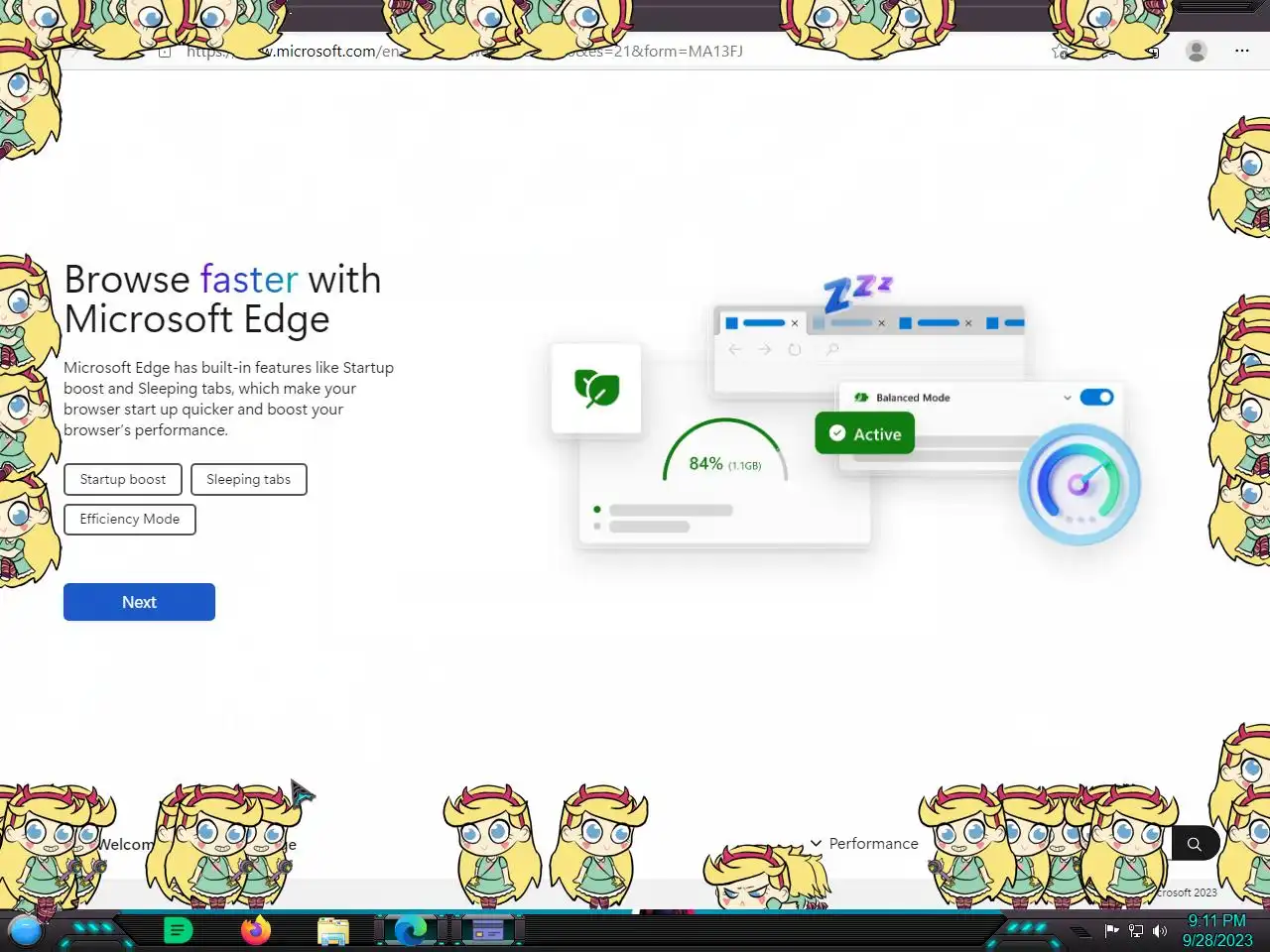Open the Start orb on the taskbar
Screen dimensions: 1270x952
[x=25, y=930]
